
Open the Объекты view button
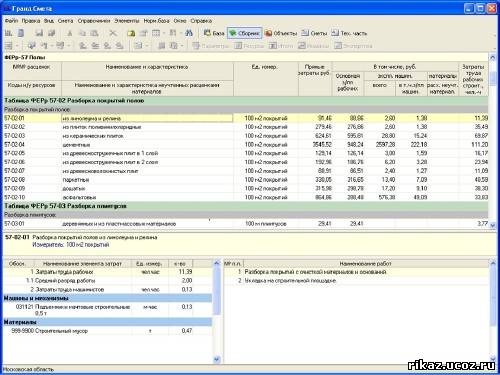281,33
